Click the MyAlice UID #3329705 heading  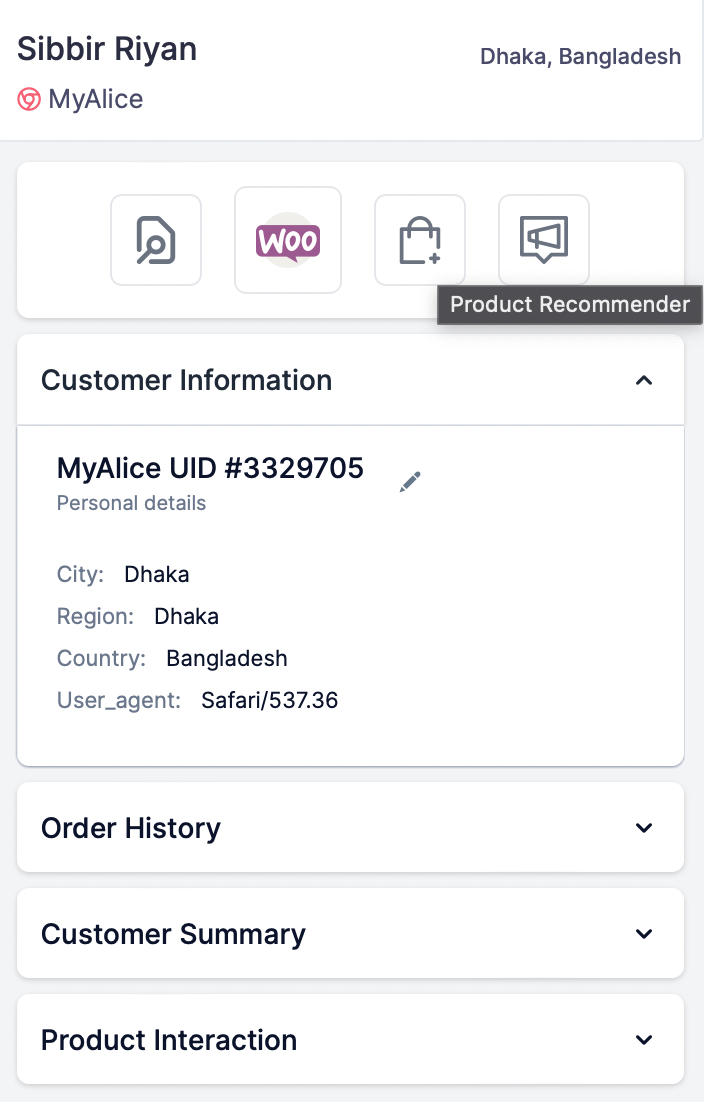[210, 468]
